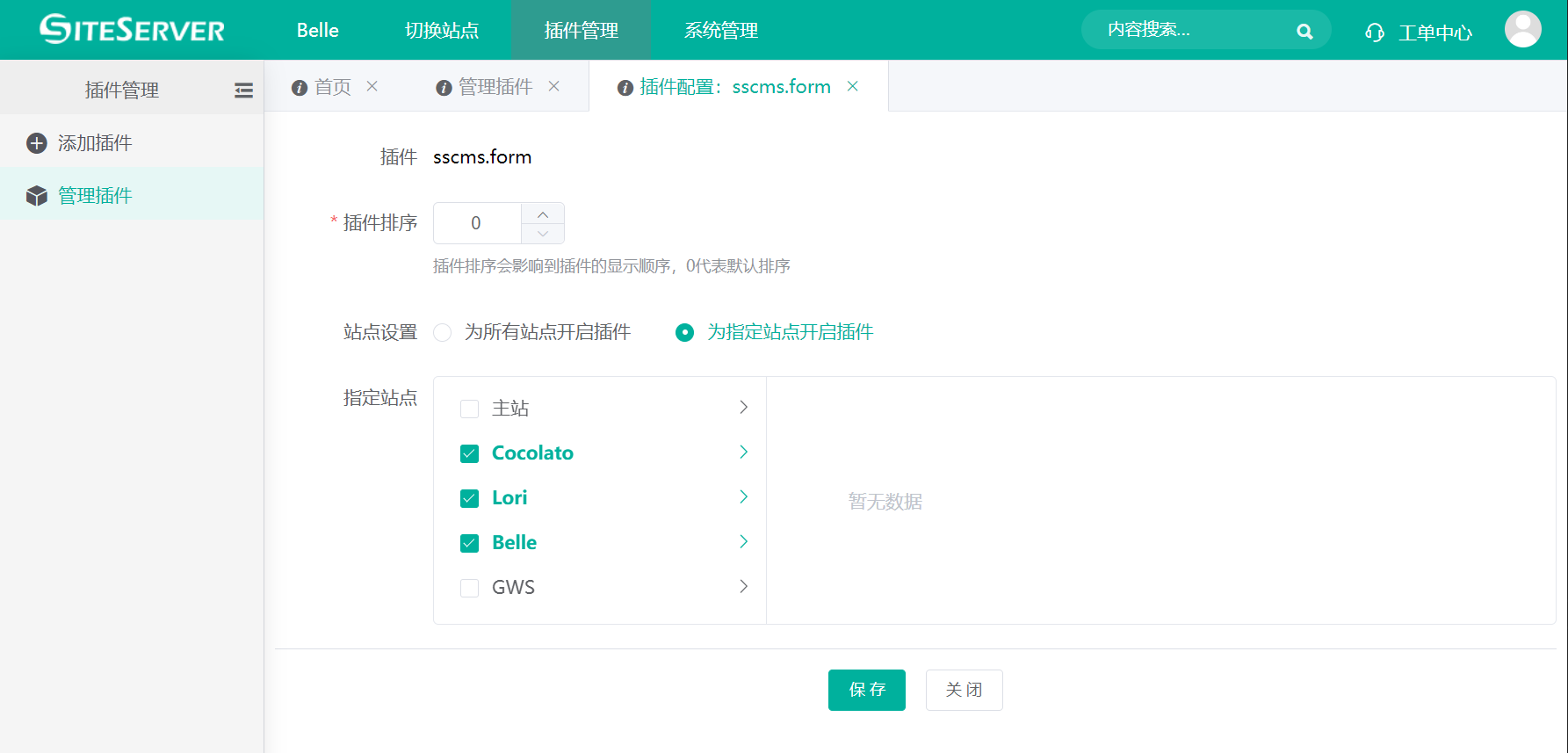
Task: Expand the 主站 site chevron
Action: coord(743,408)
